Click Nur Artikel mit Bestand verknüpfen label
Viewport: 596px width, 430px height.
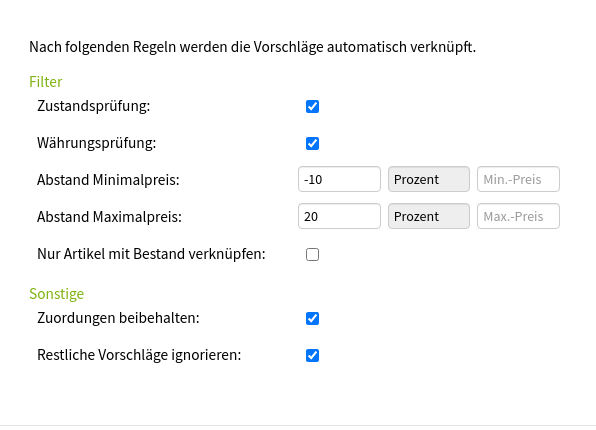tap(151, 254)
